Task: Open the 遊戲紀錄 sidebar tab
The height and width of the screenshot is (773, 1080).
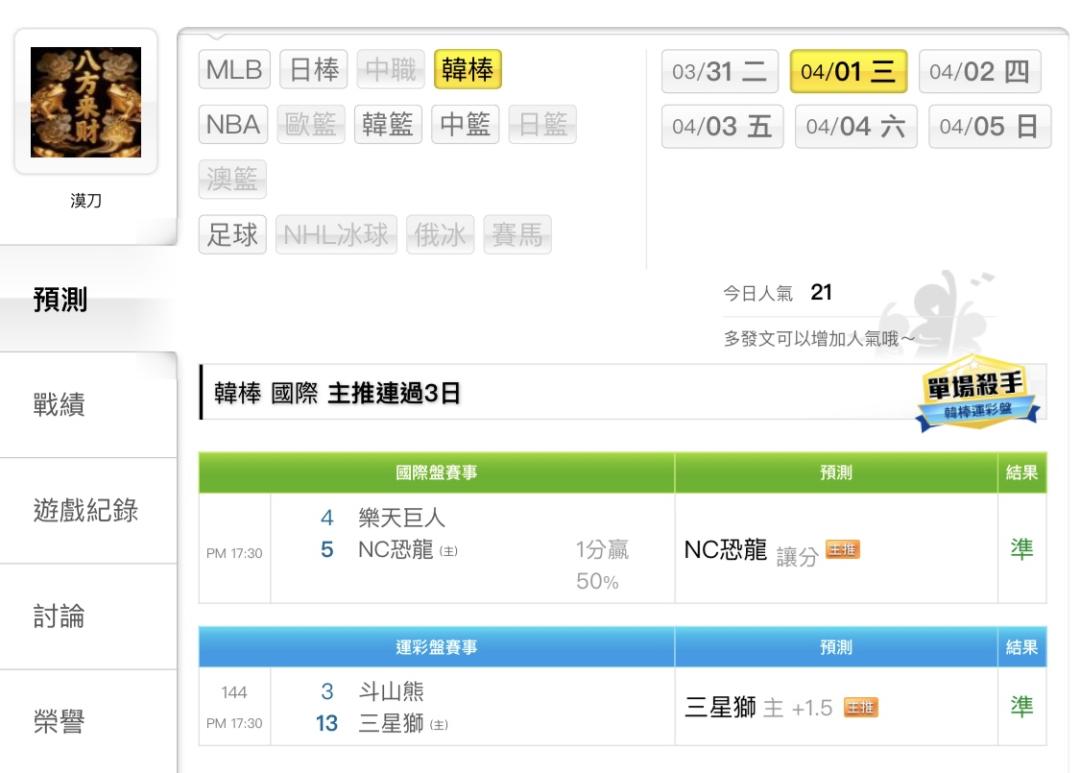Action: (86, 511)
